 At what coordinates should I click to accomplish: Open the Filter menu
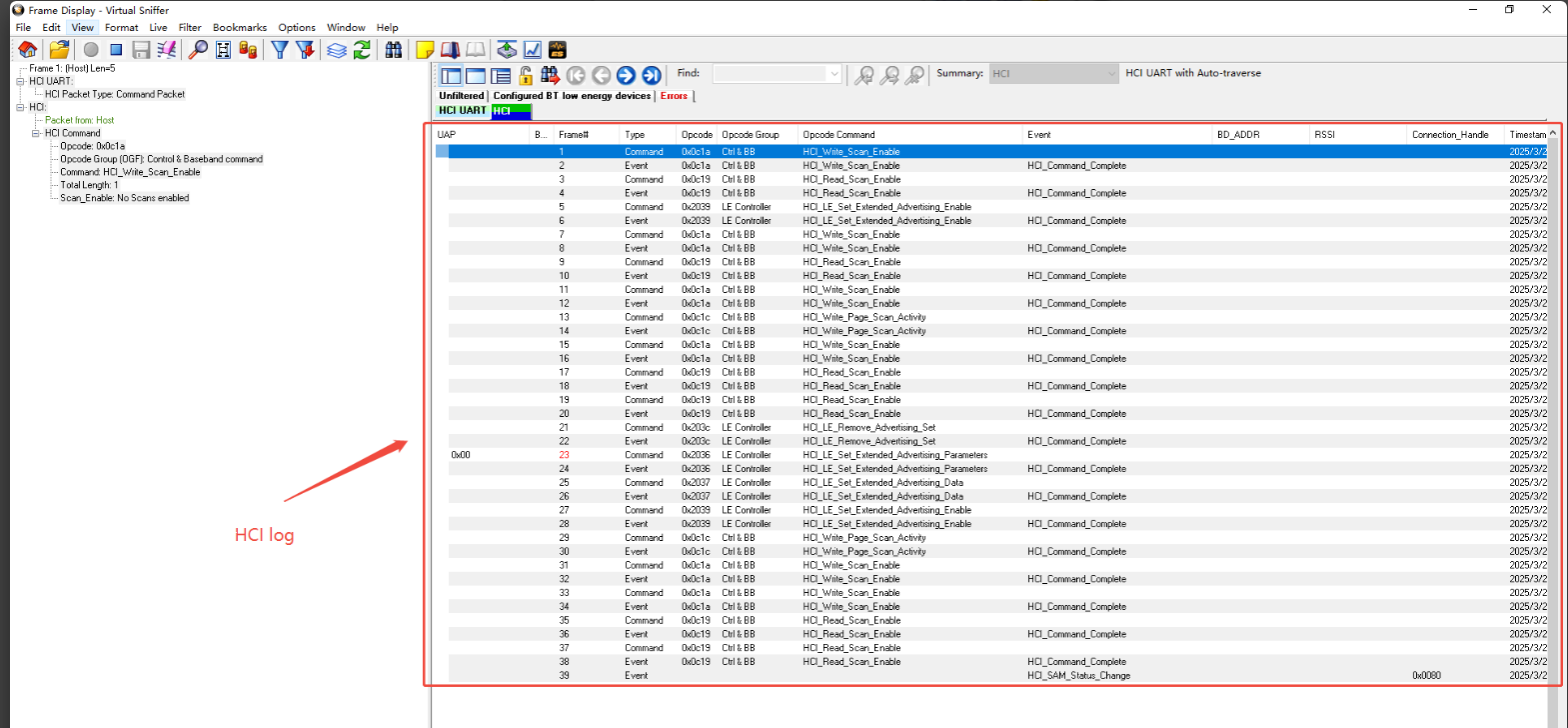point(190,27)
